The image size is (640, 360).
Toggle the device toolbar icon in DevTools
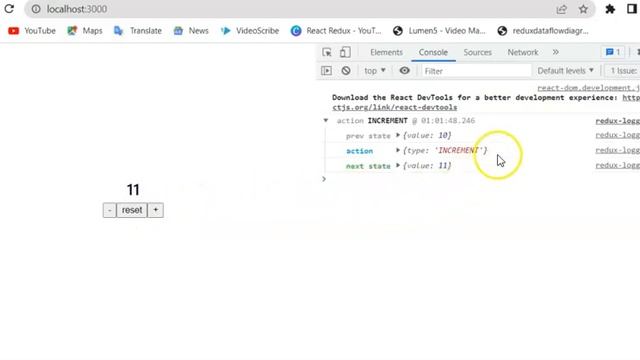pyautogui.click(x=345, y=52)
